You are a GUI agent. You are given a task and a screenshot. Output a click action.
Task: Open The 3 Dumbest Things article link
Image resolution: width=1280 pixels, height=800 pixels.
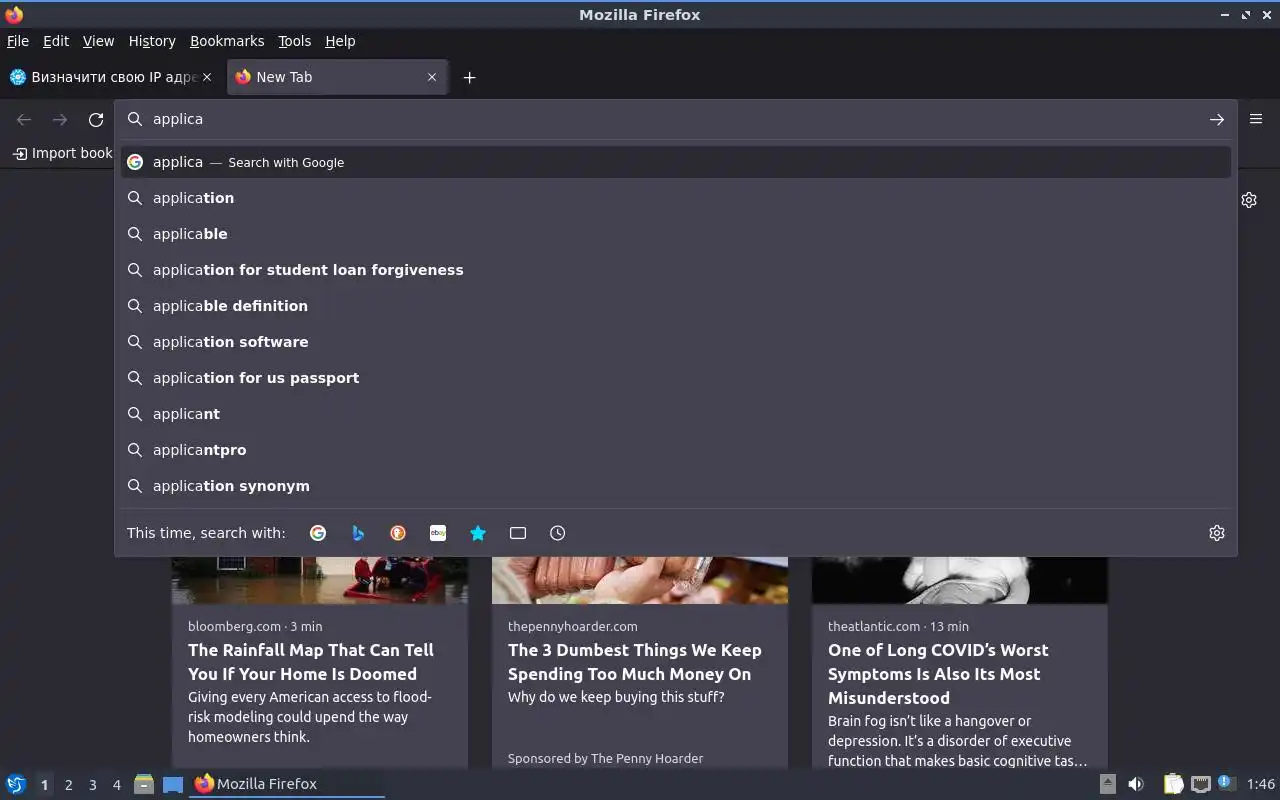point(635,662)
